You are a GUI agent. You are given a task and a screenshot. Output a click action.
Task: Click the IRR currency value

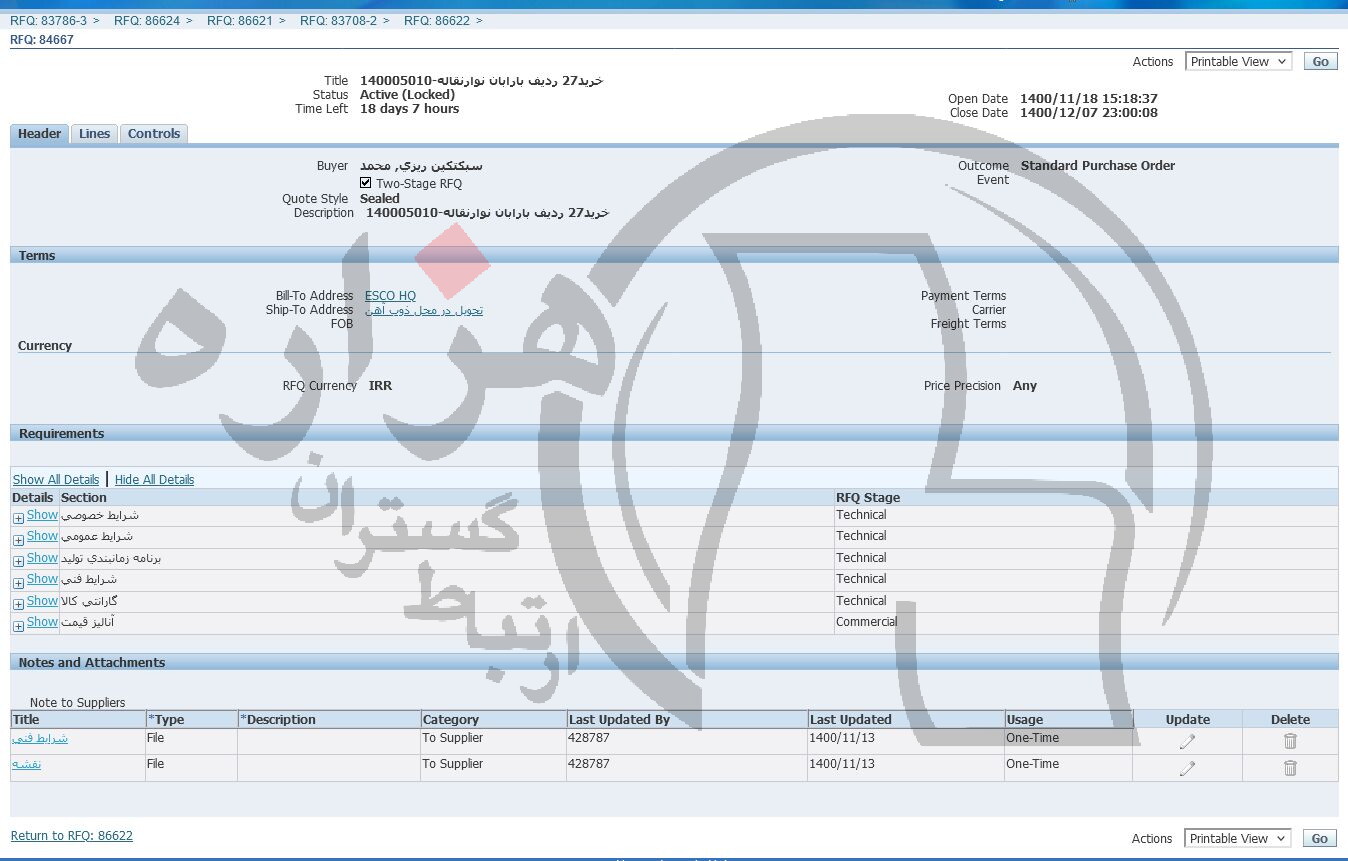(x=380, y=386)
